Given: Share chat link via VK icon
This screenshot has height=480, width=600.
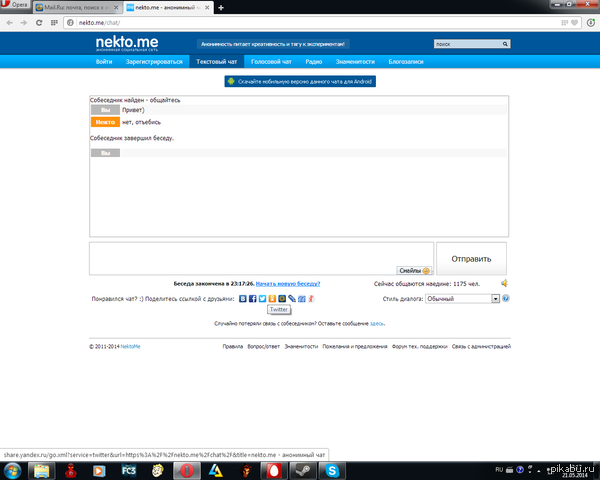Looking at the screenshot, I should pyautogui.click(x=242, y=298).
